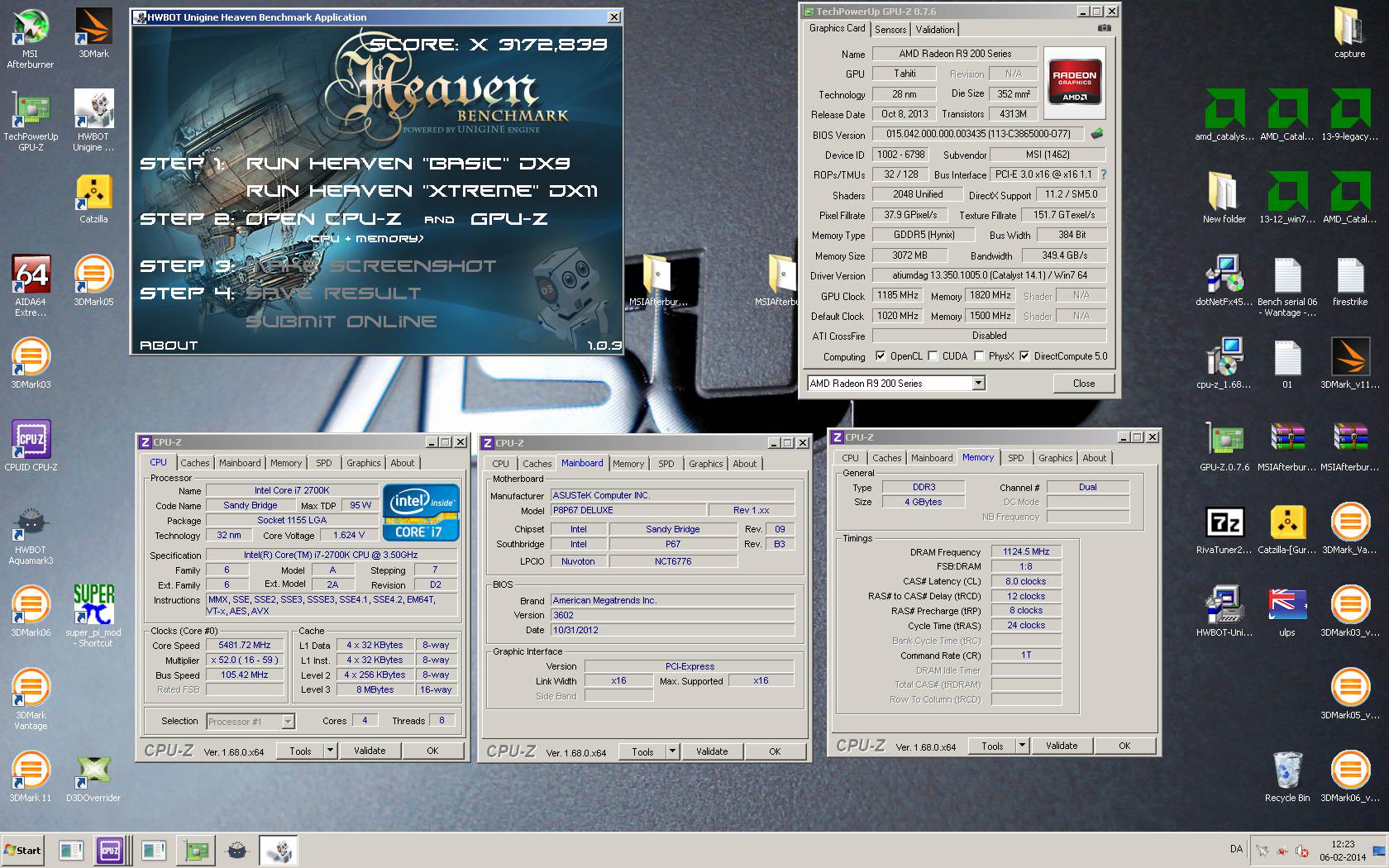Click the Bus Interface question mark in GPU-Z

click(x=1103, y=174)
